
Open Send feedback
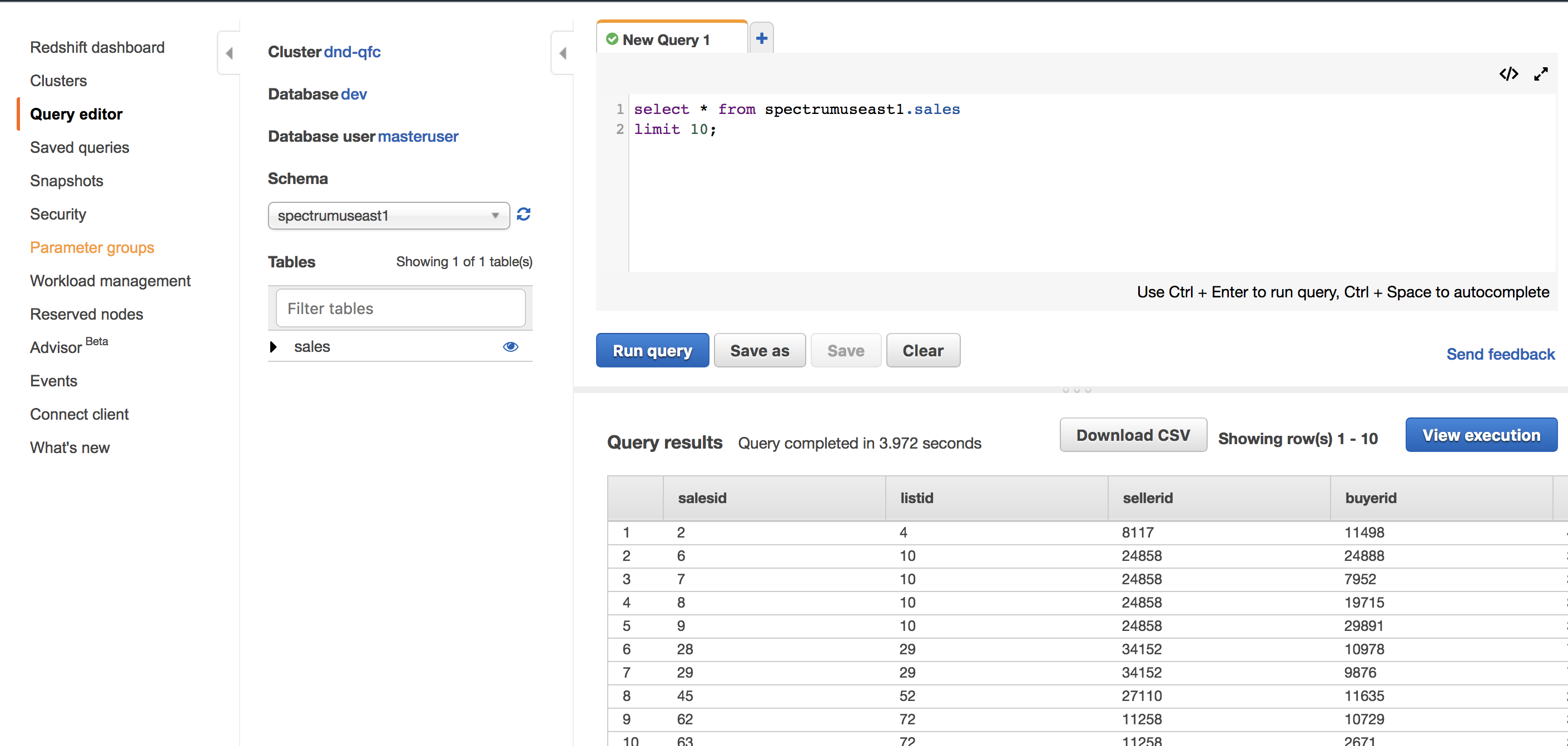[x=1500, y=354]
